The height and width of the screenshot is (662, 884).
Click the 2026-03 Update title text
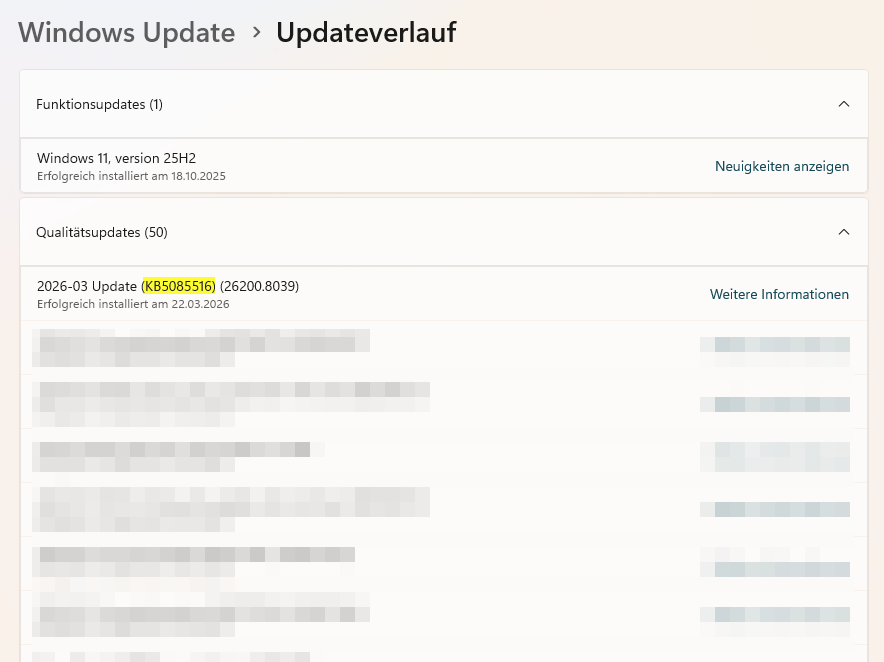tap(86, 286)
